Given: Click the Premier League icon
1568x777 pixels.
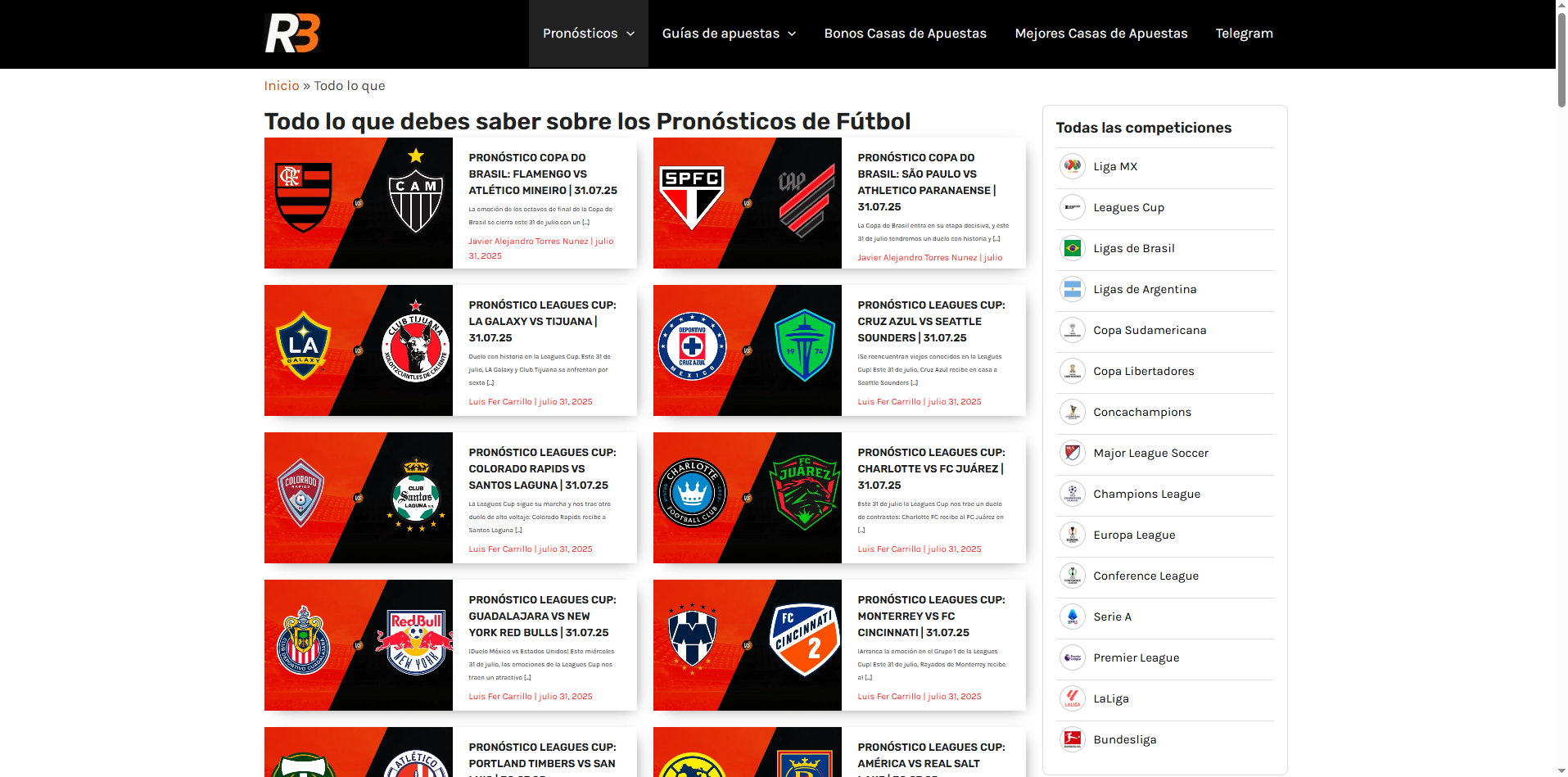Looking at the screenshot, I should (x=1073, y=657).
